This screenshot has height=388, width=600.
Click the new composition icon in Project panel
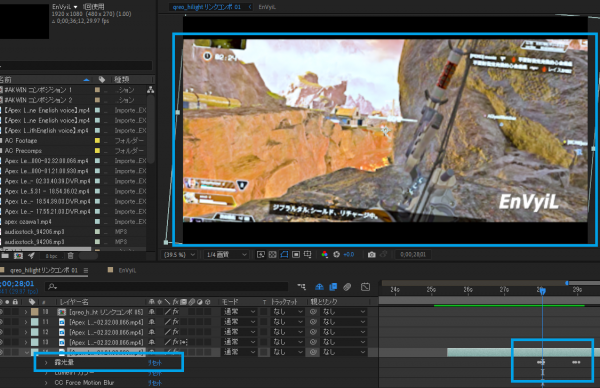(x=18, y=256)
